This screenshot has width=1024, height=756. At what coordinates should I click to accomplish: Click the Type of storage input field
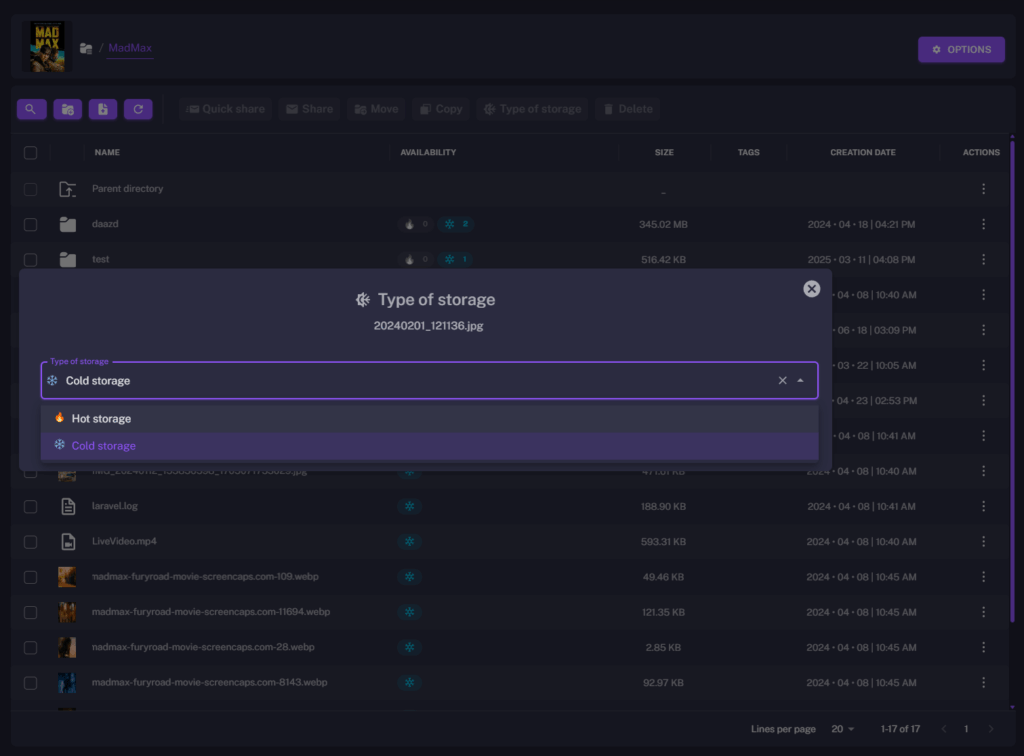pyautogui.click(x=400, y=381)
